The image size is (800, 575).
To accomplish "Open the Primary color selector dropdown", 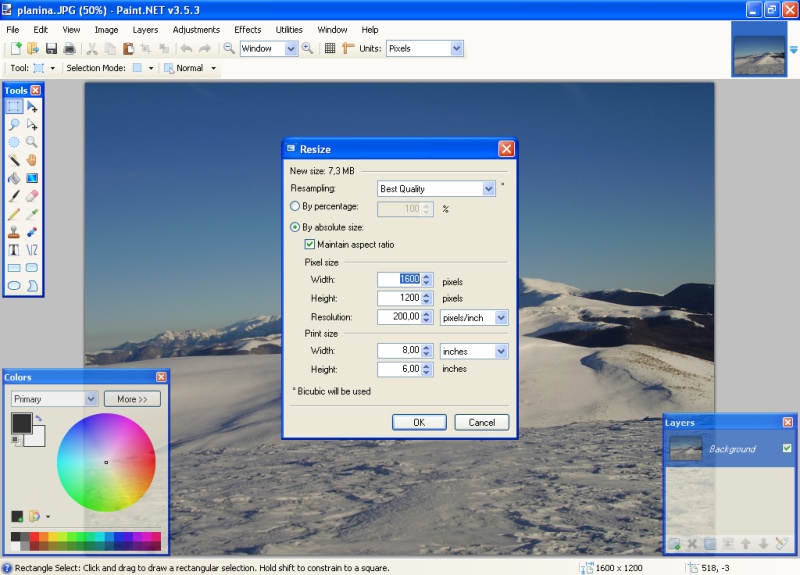I will click(x=90, y=399).
